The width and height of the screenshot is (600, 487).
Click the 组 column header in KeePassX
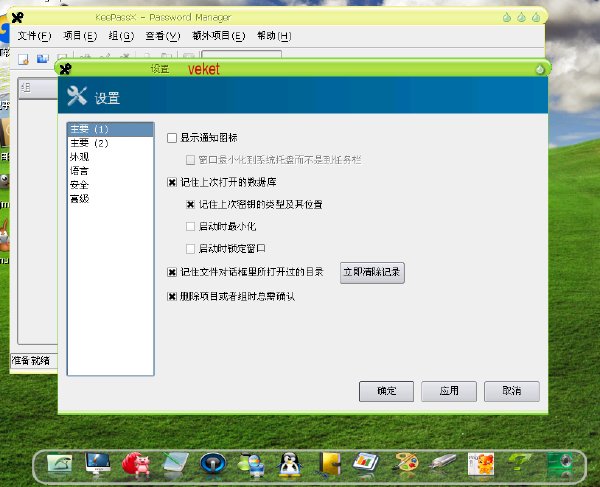pyautogui.click(x=38, y=88)
